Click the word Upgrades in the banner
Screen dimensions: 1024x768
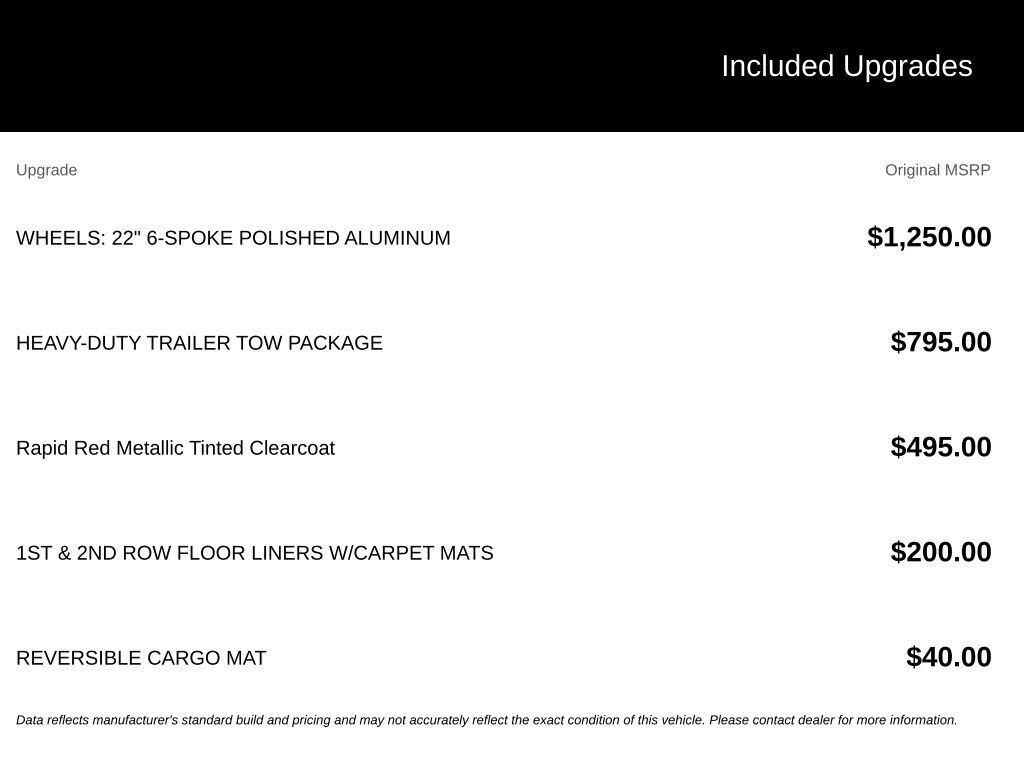(x=908, y=67)
